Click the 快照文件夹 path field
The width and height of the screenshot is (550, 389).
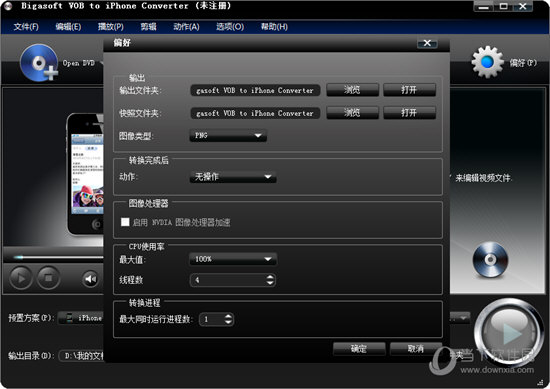click(255, 113)
